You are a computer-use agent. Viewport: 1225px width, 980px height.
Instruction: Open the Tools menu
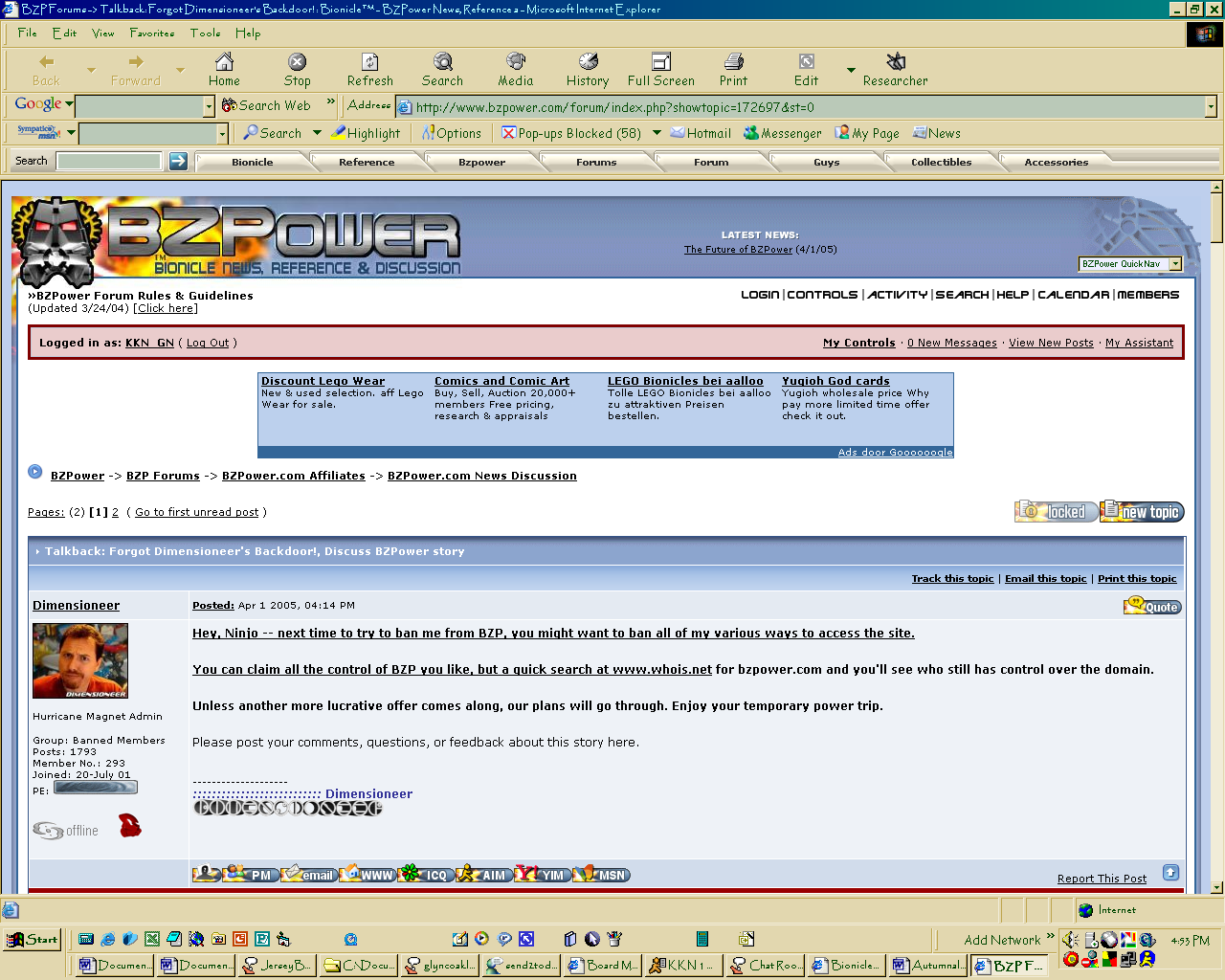[x=205, y=33]
